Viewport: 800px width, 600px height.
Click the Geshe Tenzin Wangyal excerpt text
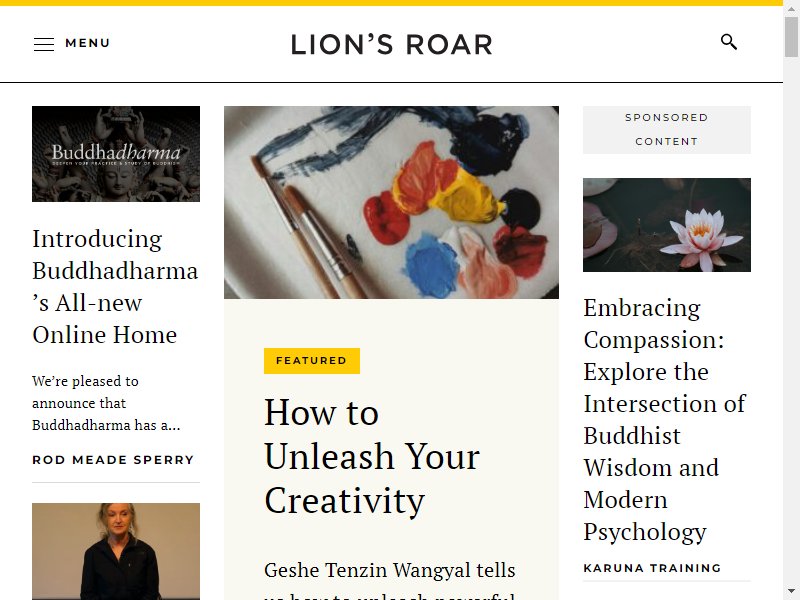[x=390, y=581]
